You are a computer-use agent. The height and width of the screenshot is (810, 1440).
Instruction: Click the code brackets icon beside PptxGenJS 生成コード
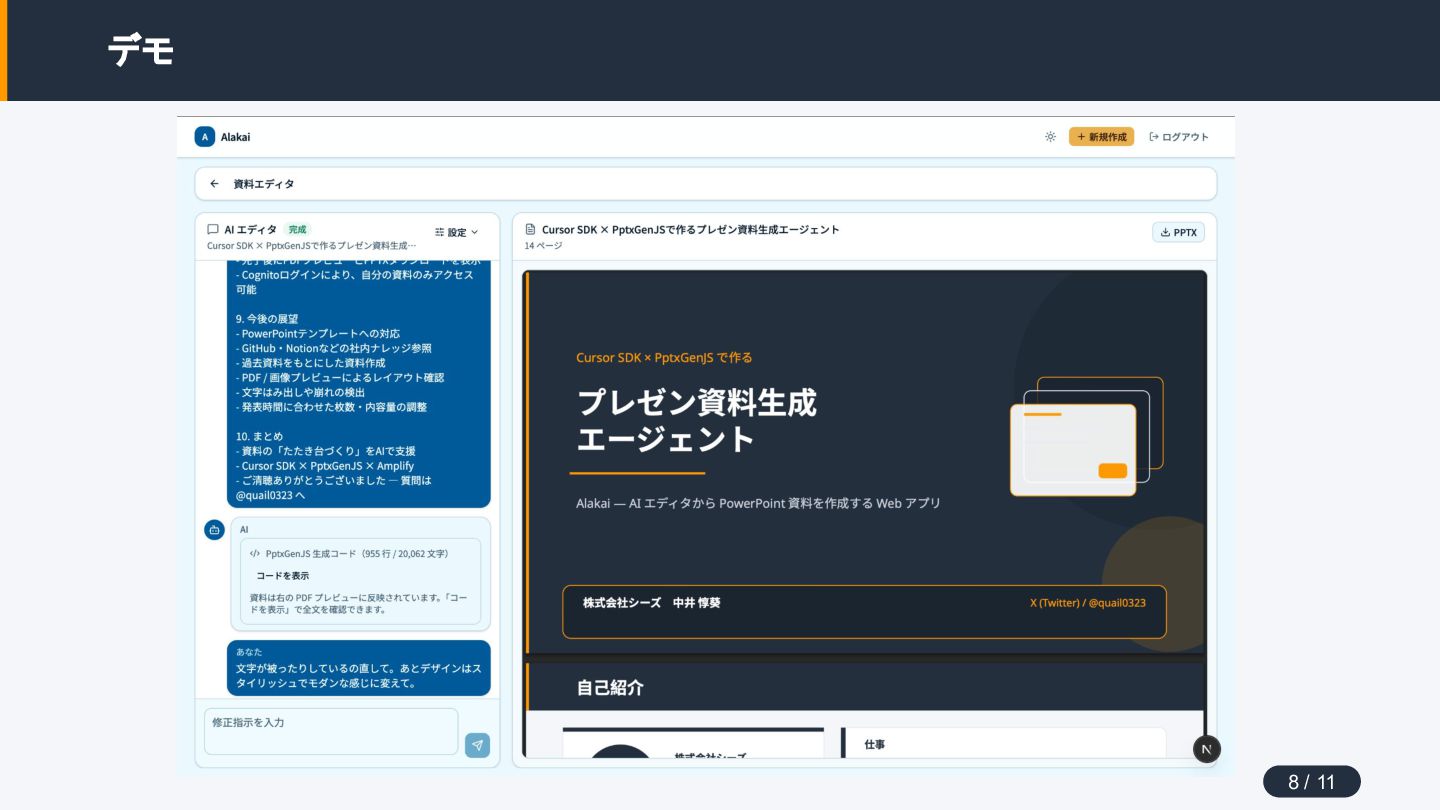point(255,553)
